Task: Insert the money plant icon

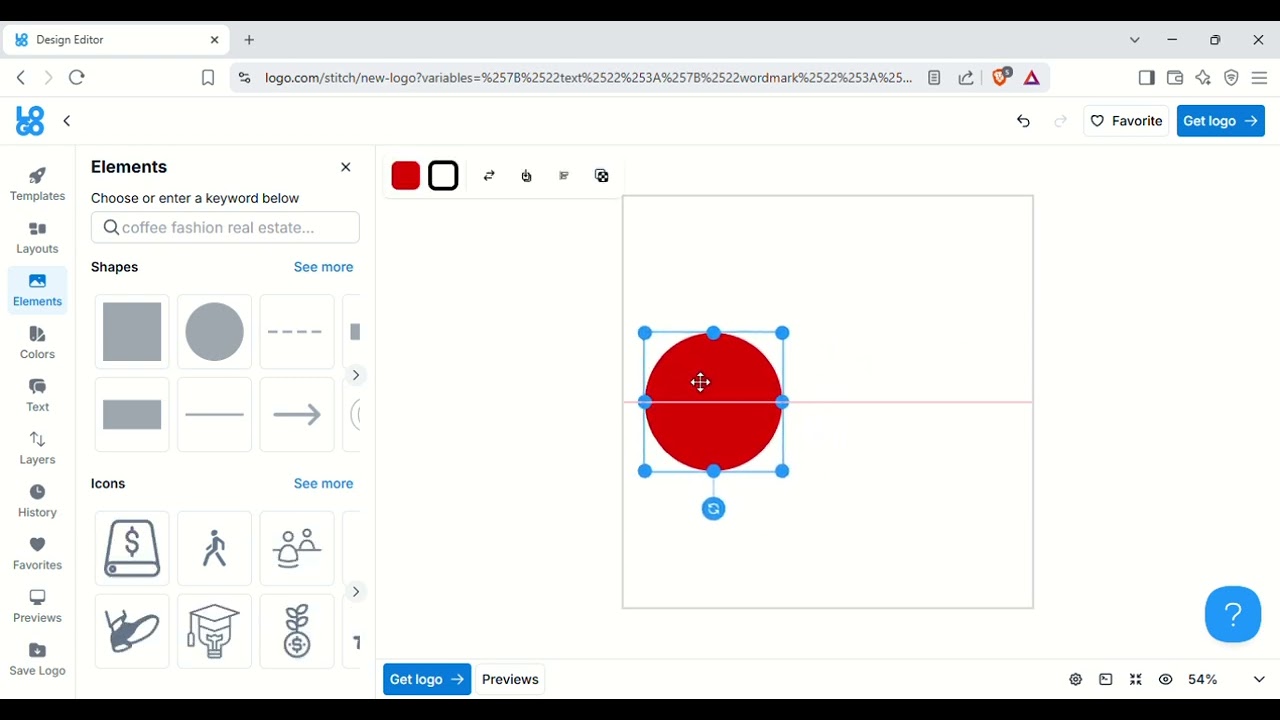Action: (296, 631)
